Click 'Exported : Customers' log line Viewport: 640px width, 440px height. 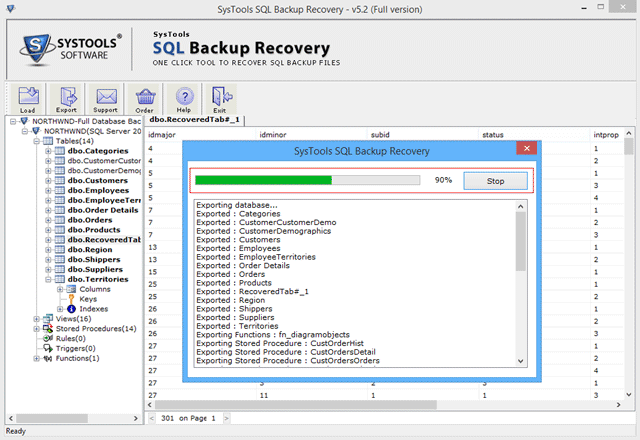238,240
